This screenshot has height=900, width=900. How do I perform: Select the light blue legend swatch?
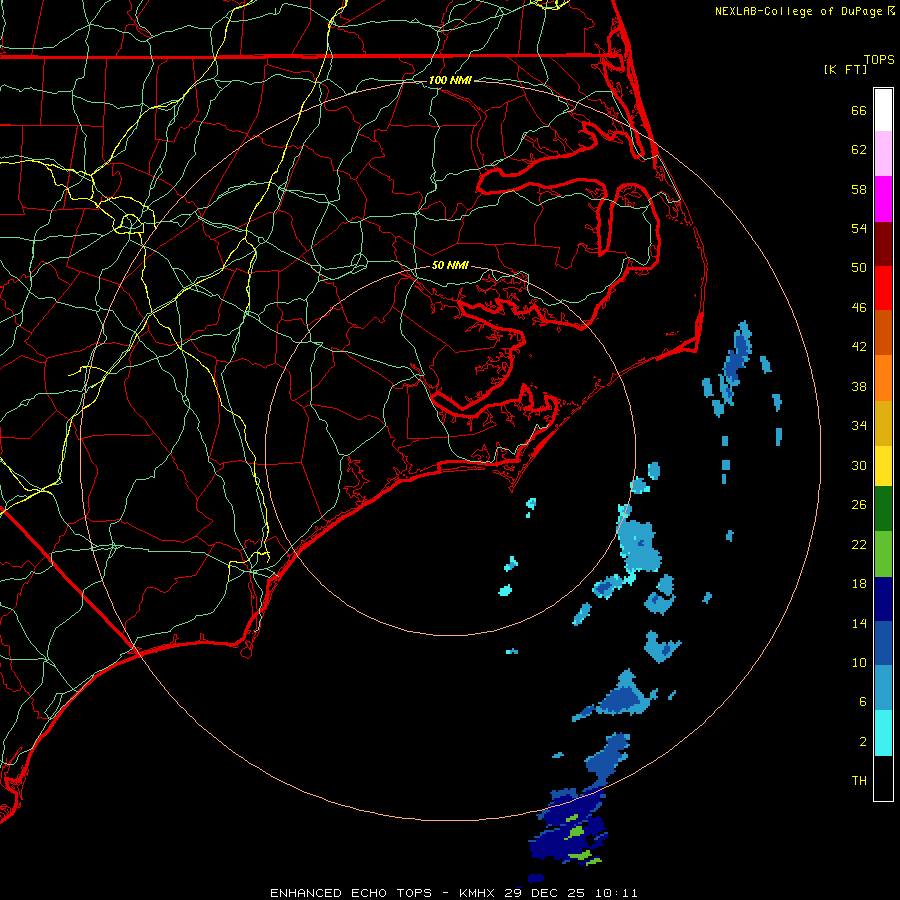tap(883, 688)
